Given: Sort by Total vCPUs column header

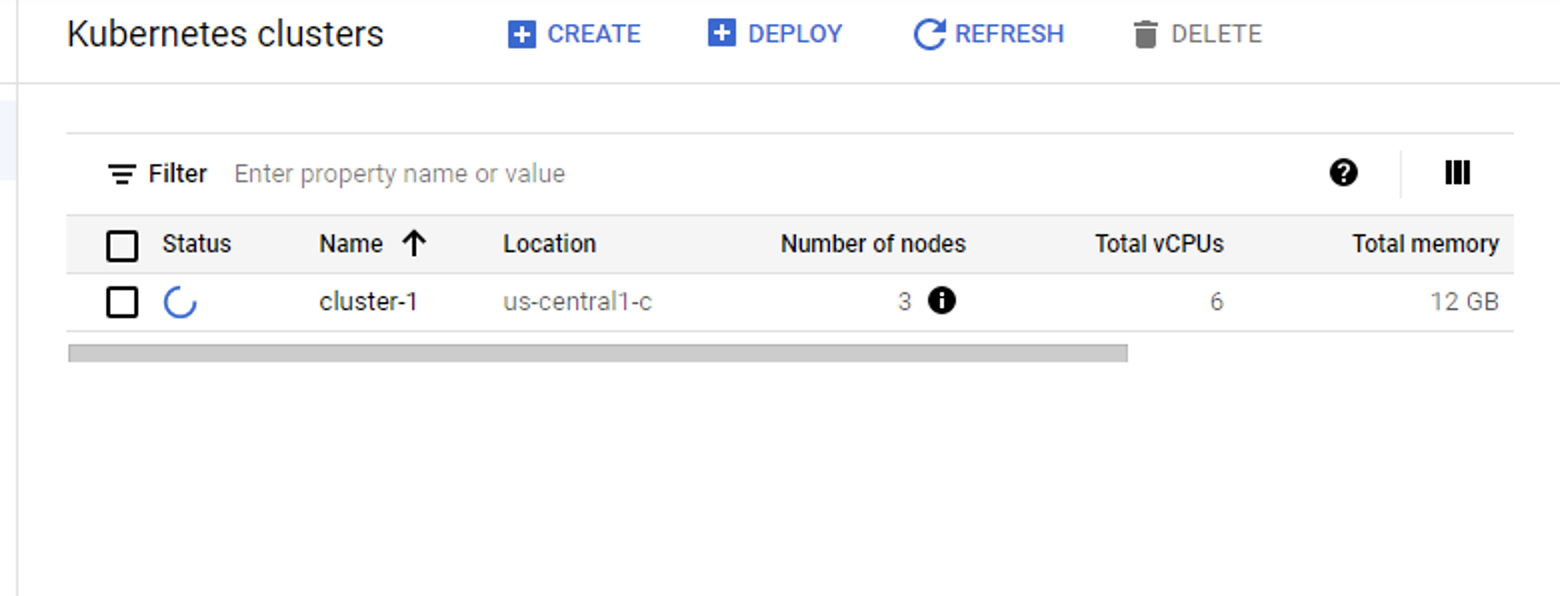Looking at the screenshot, I should (1159, 244).
